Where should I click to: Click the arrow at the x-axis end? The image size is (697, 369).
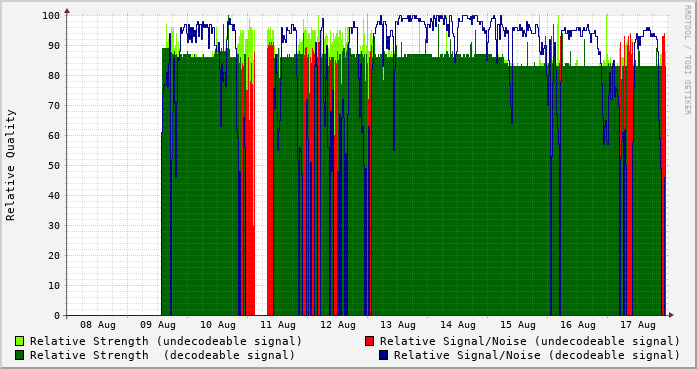tap(671, 315)
